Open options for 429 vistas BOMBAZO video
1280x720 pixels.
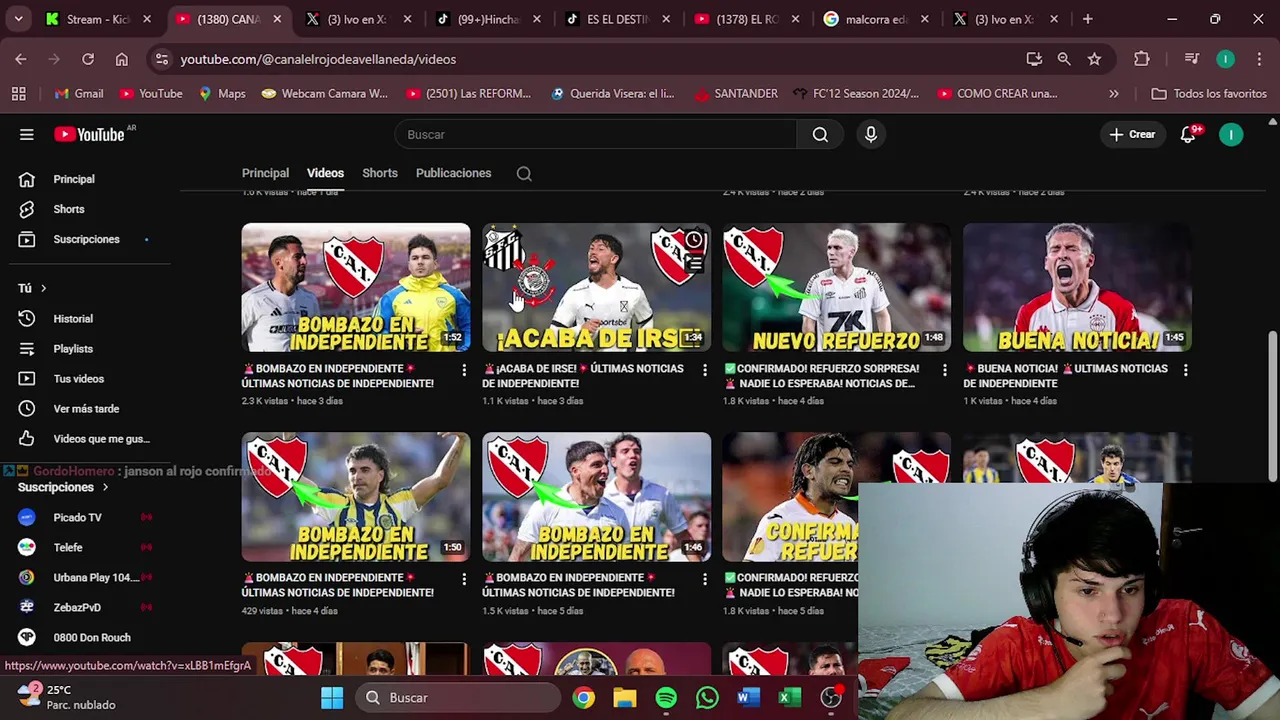click(464, 579)
